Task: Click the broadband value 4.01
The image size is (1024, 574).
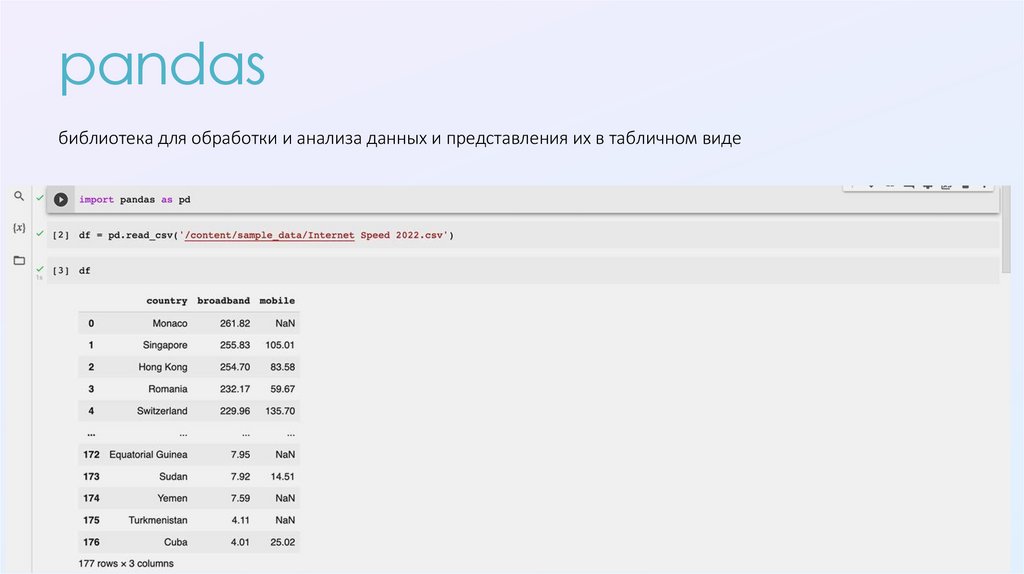Action: coord(240,542)
